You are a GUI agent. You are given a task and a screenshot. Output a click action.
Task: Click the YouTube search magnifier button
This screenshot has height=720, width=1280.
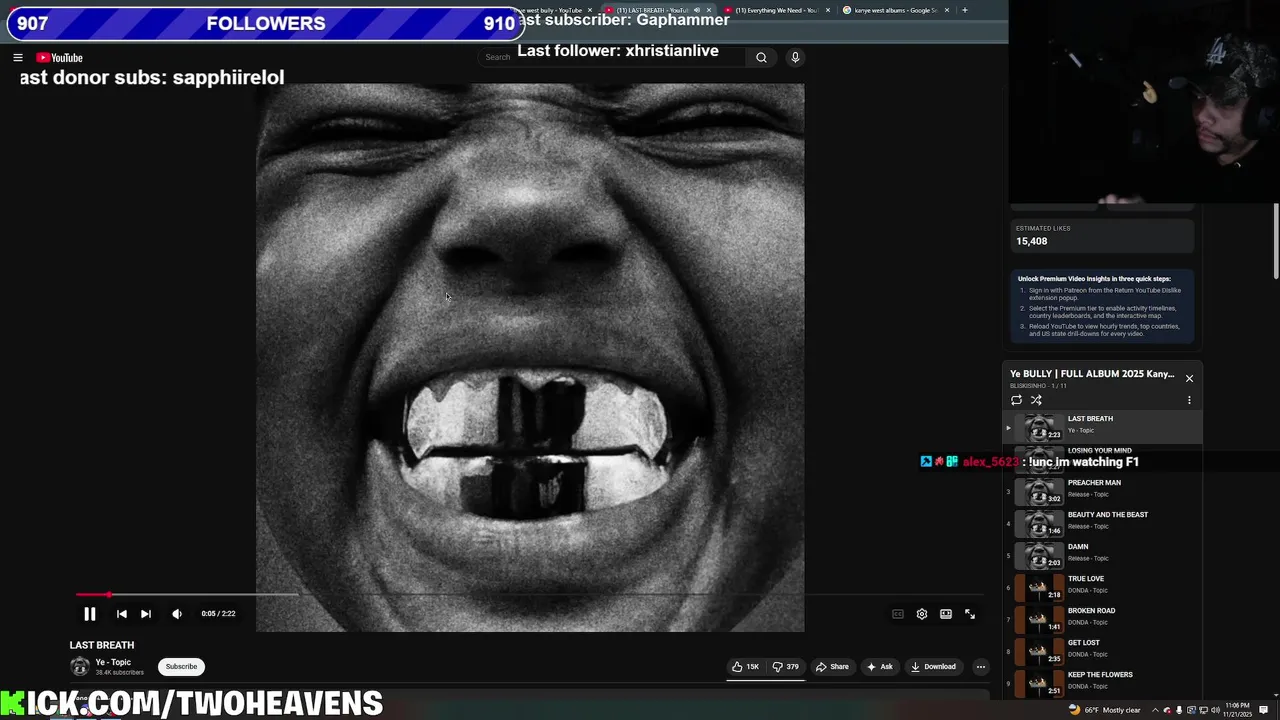761,57
